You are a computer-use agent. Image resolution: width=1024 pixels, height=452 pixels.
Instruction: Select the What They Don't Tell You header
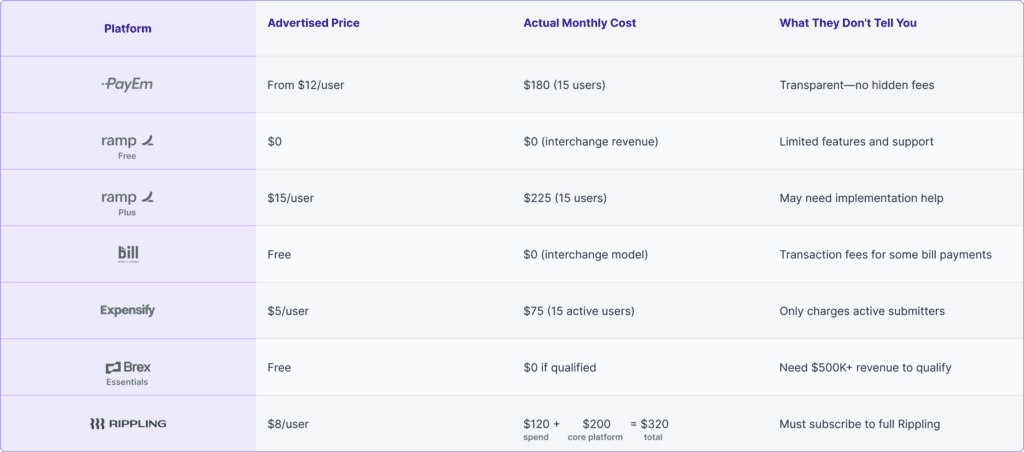pyautogui.click(x=847, y=23)
